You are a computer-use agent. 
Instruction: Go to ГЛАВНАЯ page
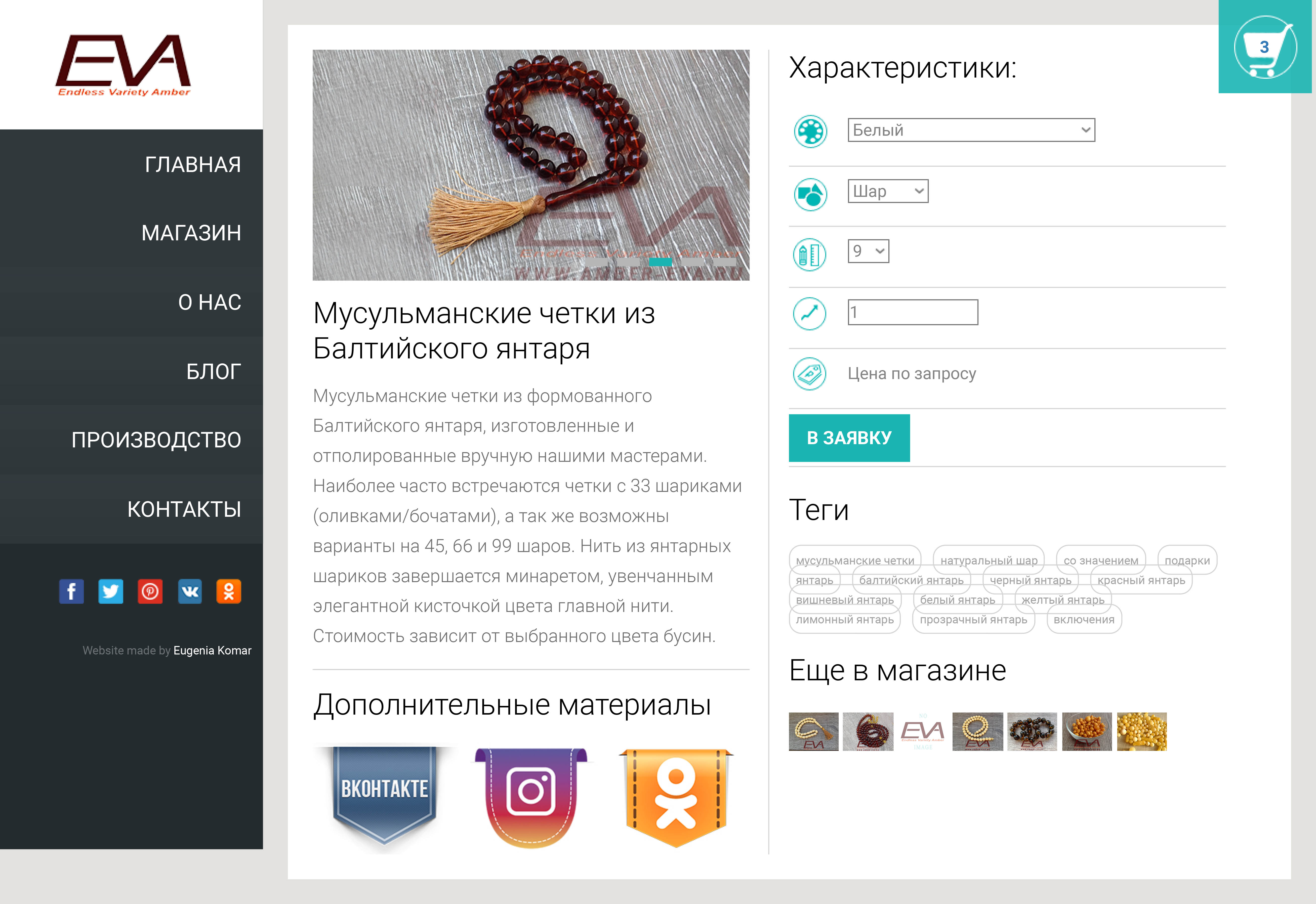[193, 164]
